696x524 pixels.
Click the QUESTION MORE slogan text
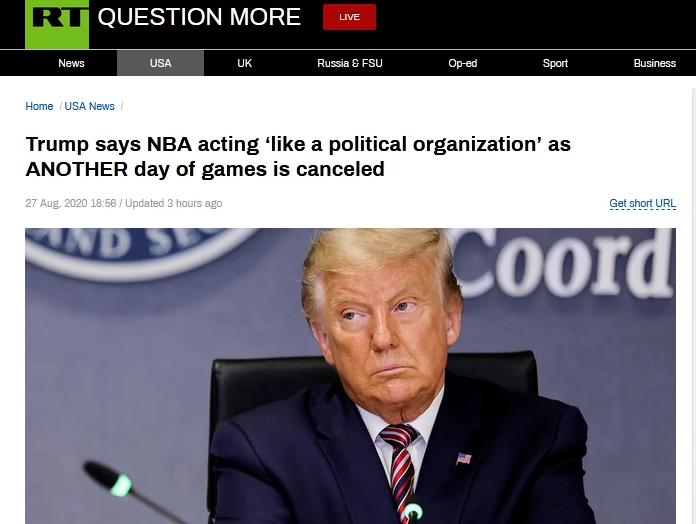point(199,17)
